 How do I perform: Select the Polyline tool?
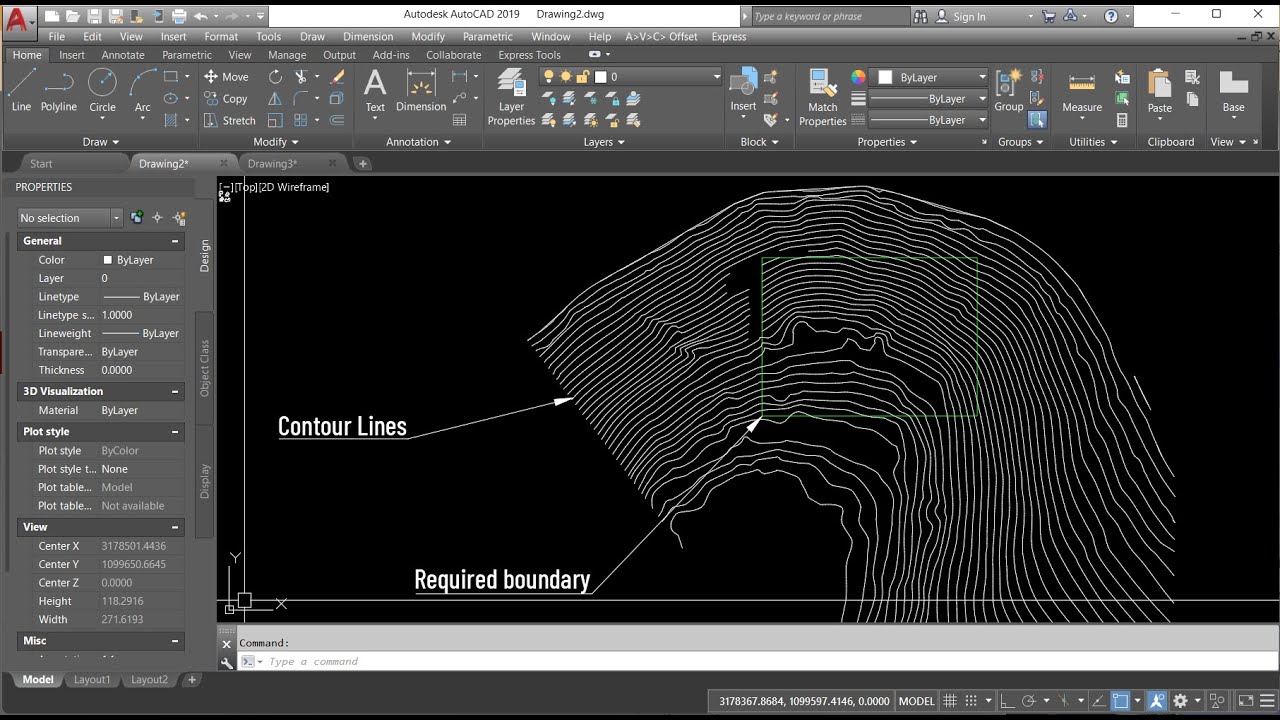coord(59,90)
